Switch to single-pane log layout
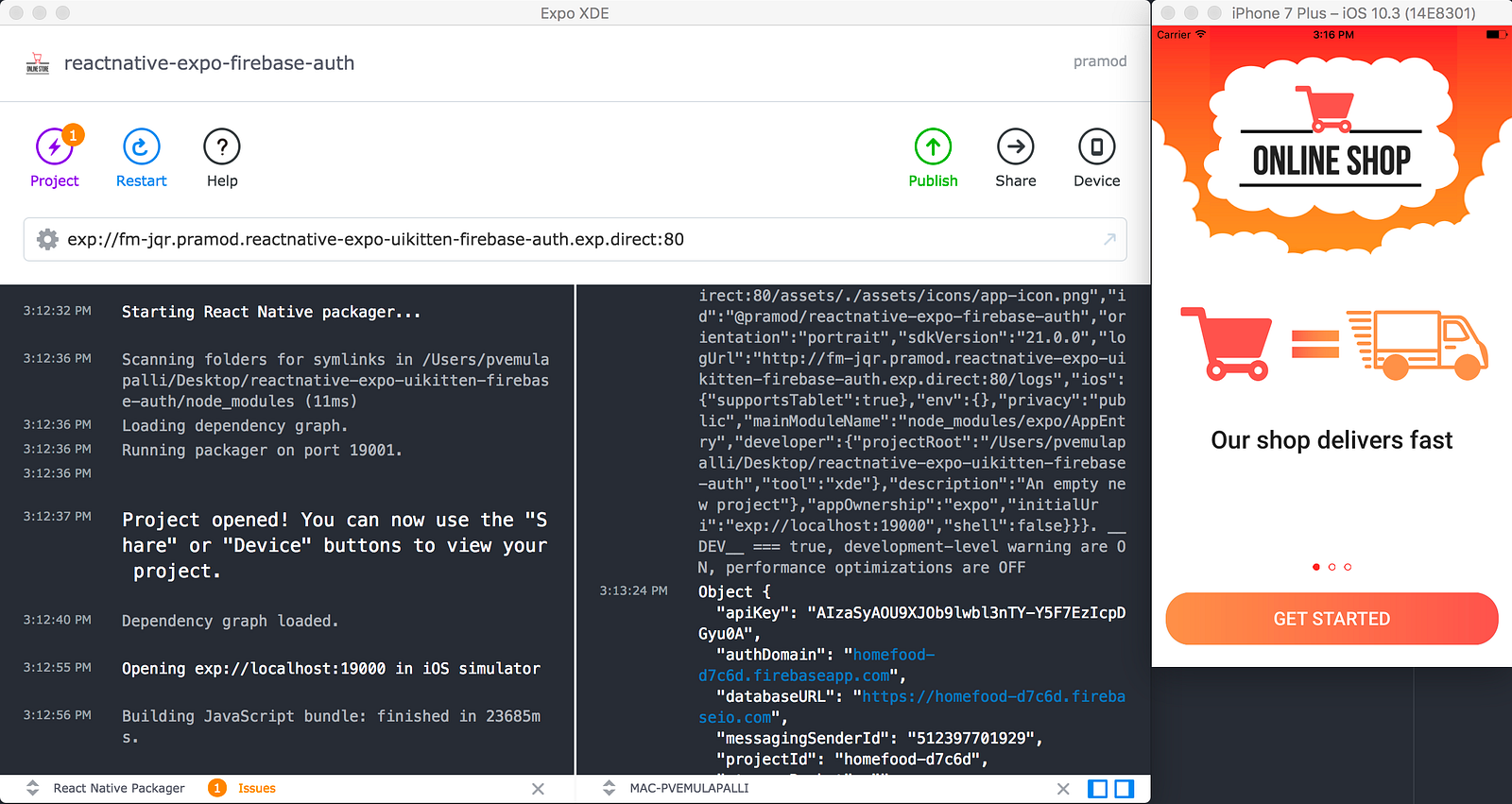This screenshot has height=804, width=1512. 1097,789
